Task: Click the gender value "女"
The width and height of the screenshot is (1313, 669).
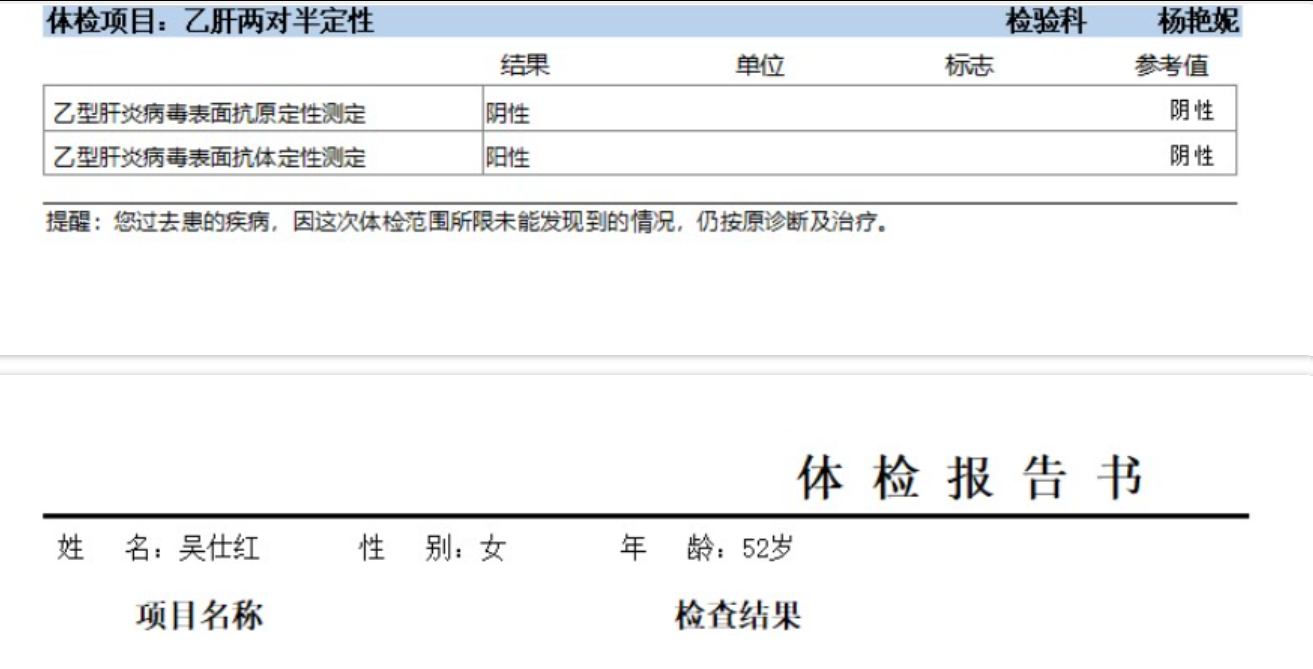Action: [x=492, y=548]
